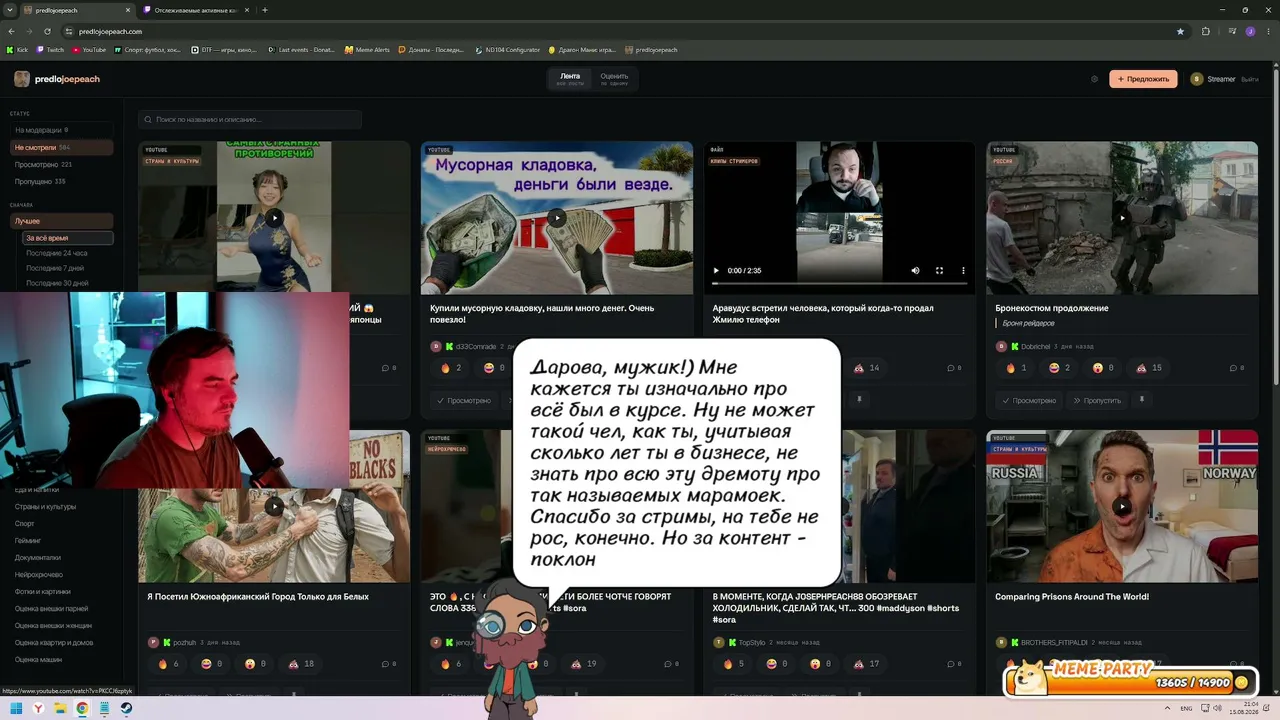Open comments on streamer clip post
This screenshot has width=1280, height=720.
pyautogui.click(x=954, y=368)
